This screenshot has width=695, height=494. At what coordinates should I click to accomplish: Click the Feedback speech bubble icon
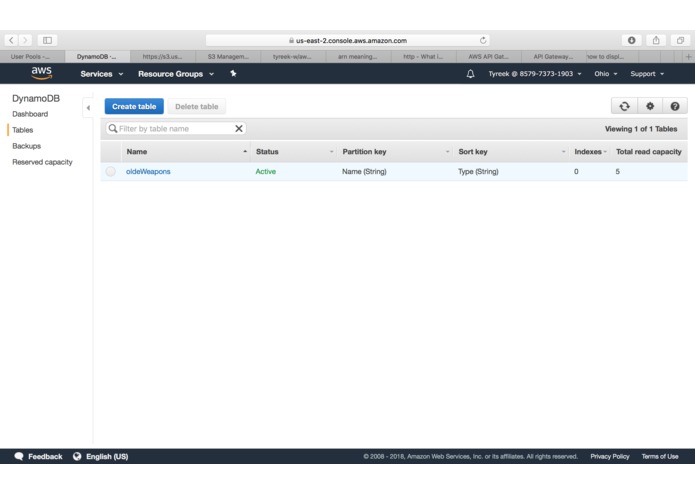tap(19, 456)
